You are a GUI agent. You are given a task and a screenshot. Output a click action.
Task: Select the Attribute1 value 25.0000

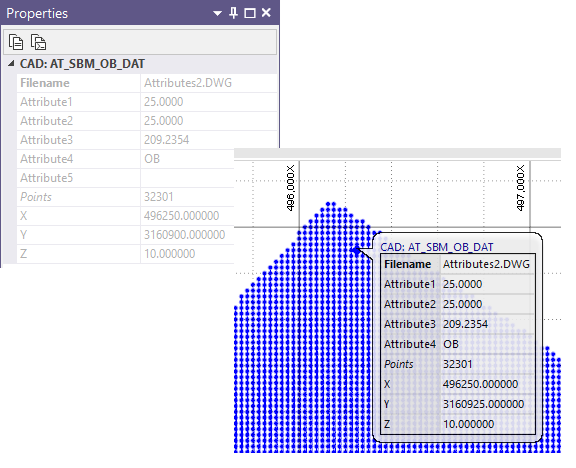click(x=163, y=102)
